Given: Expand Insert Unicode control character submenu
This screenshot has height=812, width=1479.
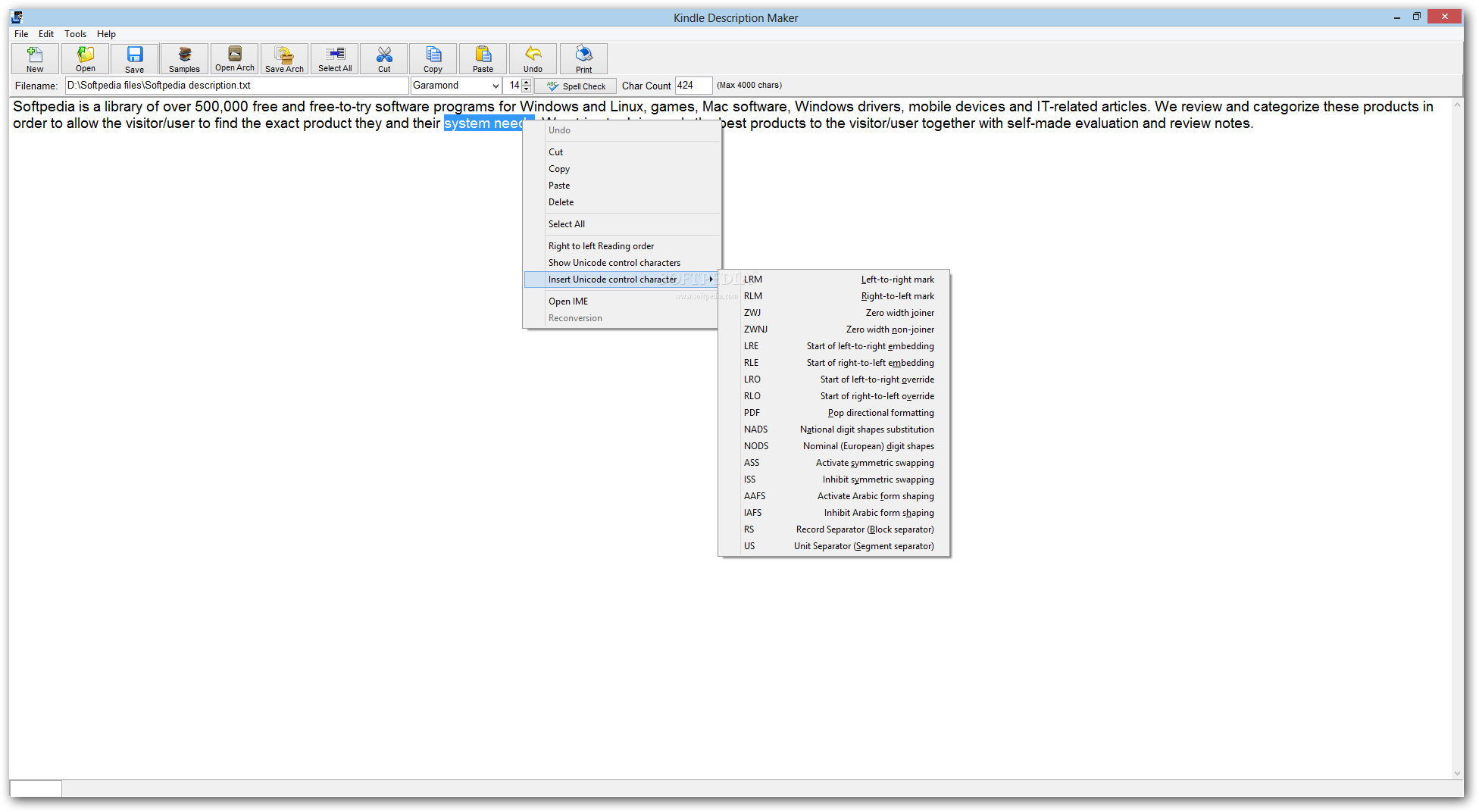Looking at the screenshot, I should coord(621,280).
